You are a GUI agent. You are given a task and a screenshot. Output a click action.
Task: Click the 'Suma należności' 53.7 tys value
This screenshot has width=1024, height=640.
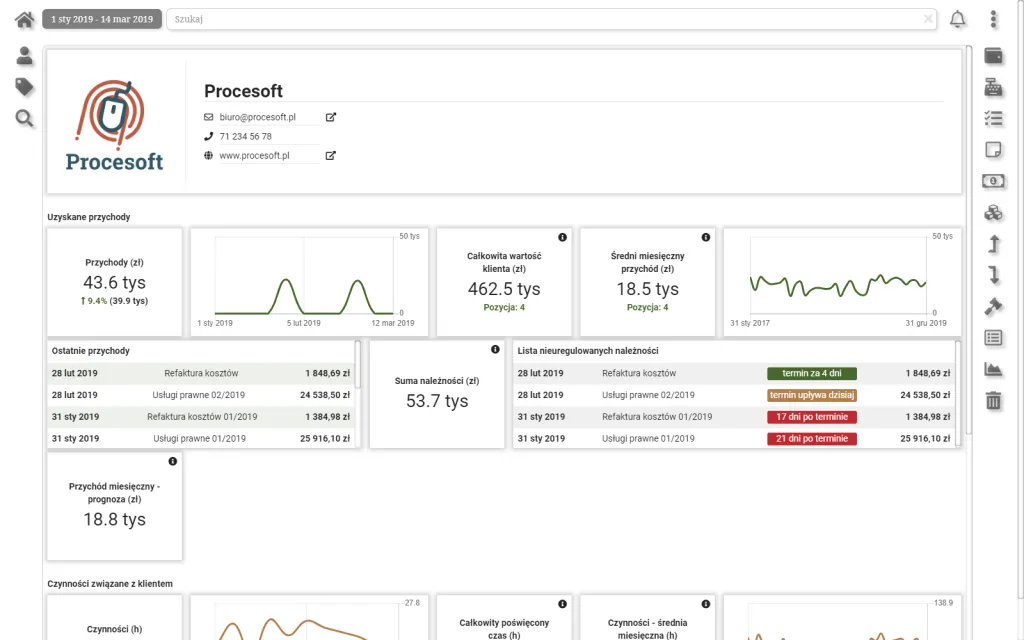point(437,401)
